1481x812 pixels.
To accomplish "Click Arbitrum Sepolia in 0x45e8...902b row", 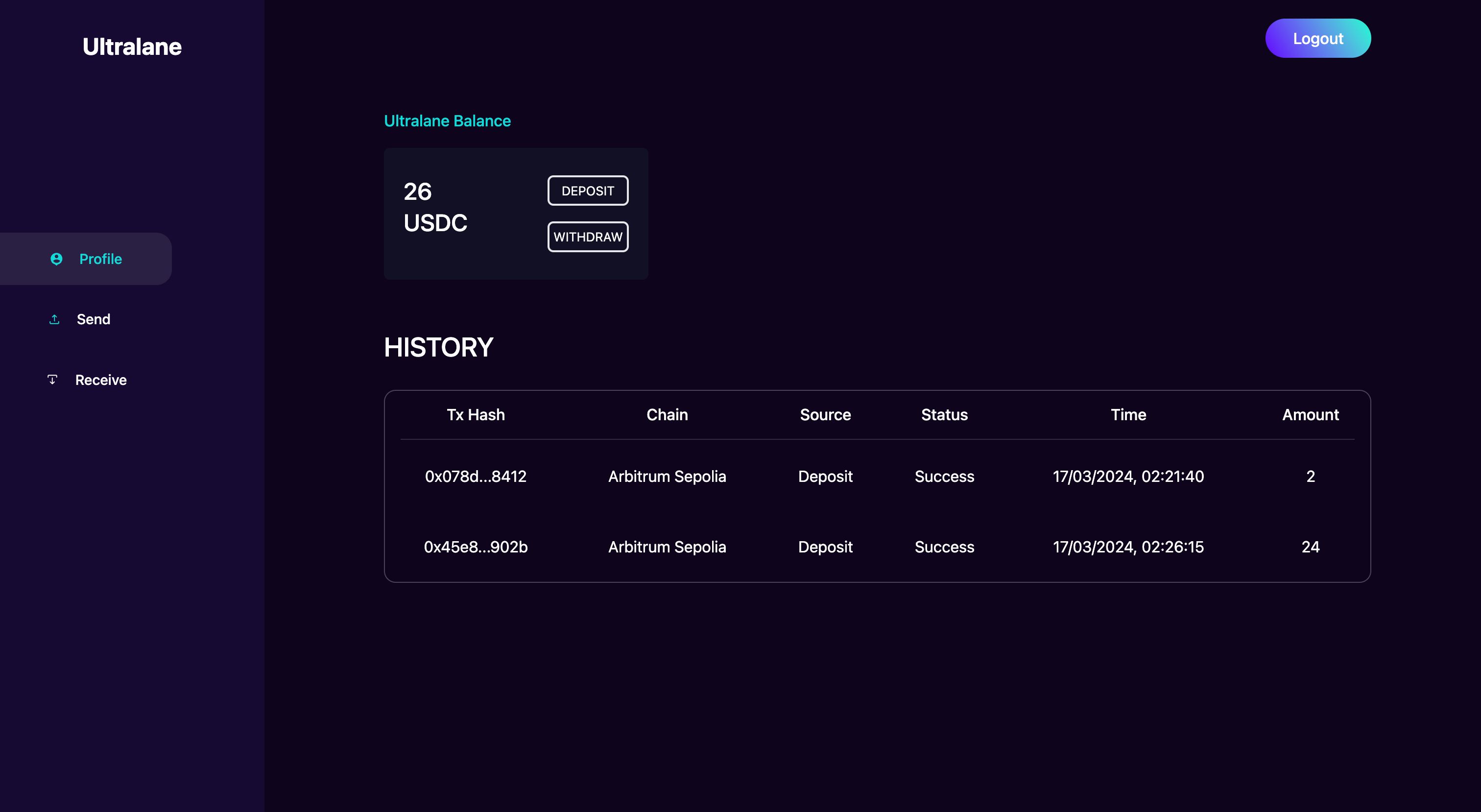I will click(x=667, y=547).
